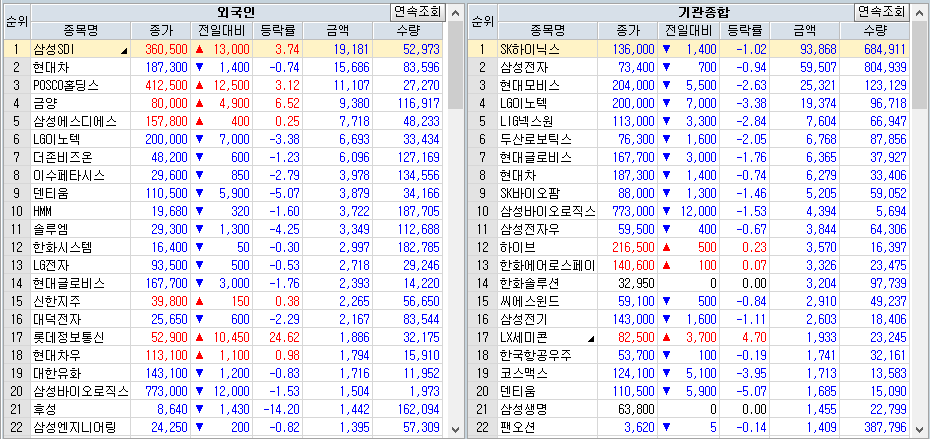930x439 pixels.
Task: Sort 외국인 table by 수량 header
Action: (409, 31)
